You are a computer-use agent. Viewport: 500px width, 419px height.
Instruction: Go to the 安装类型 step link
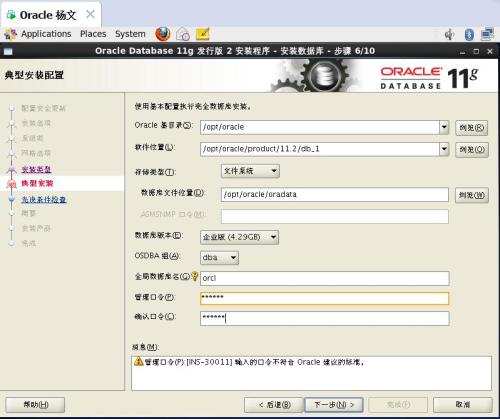36,169
